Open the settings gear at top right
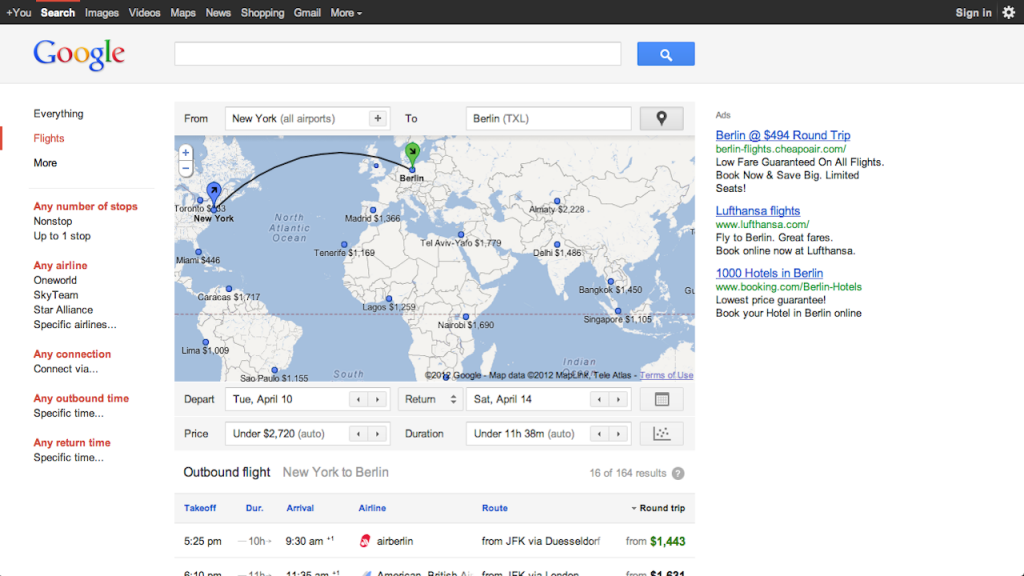The image size is (1024, 576). click(x=1008, y=12)
